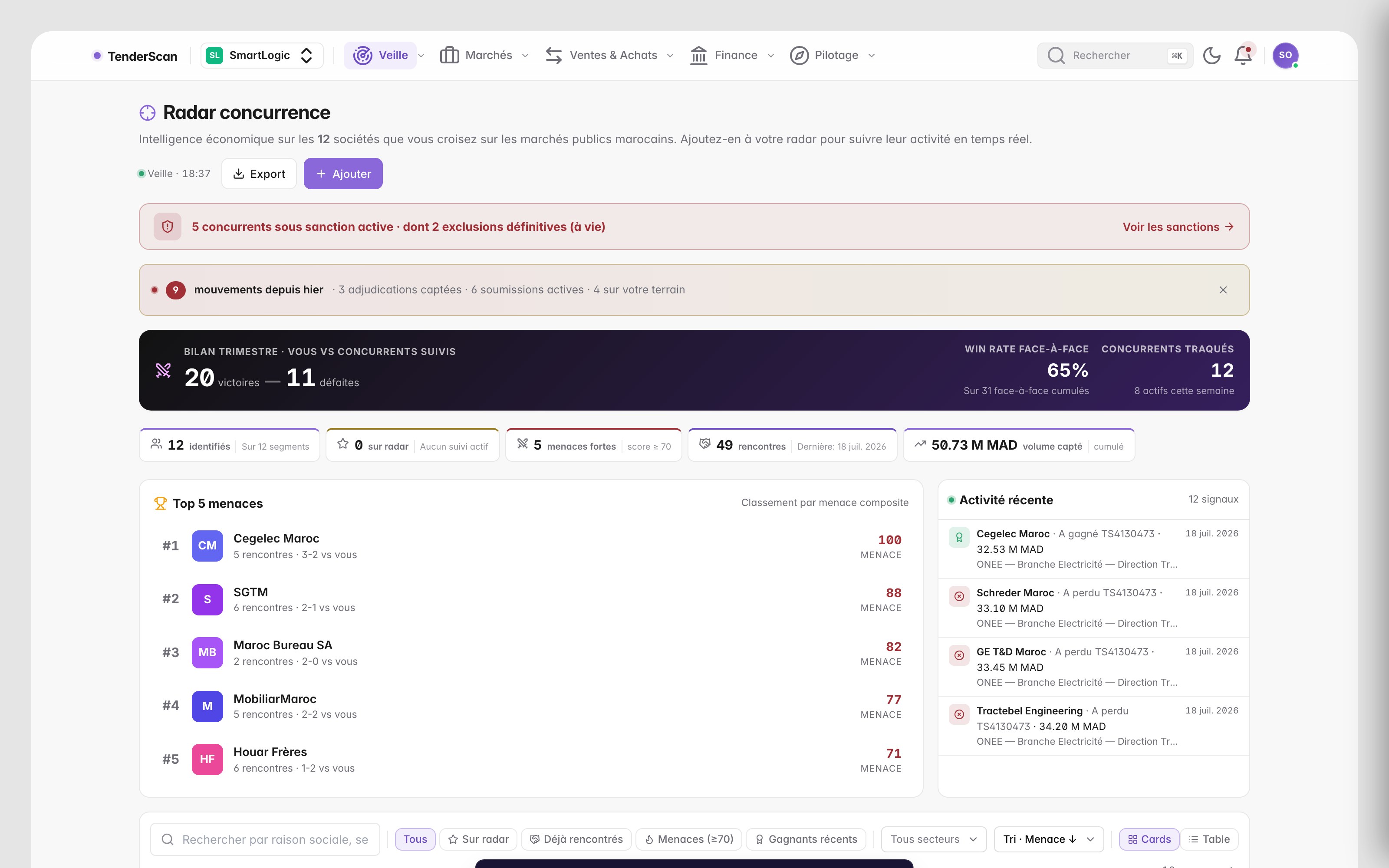Toggle the Menaces (≥70) filter
Screen dimensions: 1389x868
pyautogui.click(x=689, y=839)
